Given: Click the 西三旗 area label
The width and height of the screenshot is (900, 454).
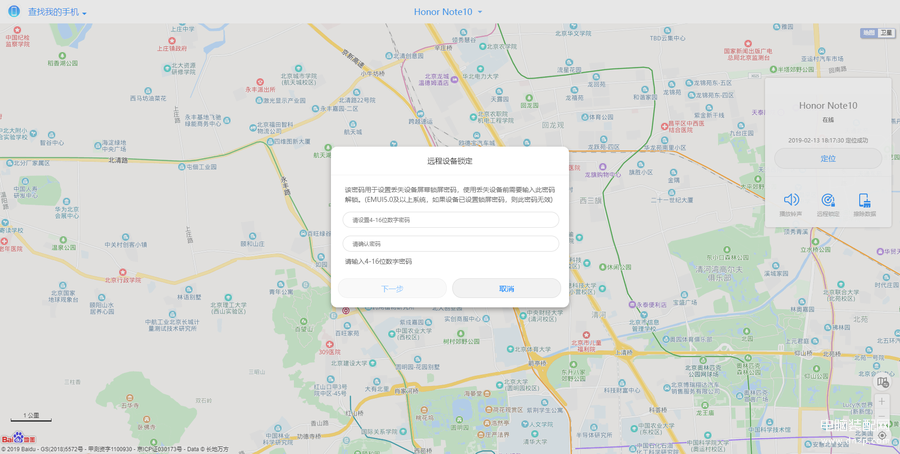Looking at the screenshot, I should pos(590,201).
